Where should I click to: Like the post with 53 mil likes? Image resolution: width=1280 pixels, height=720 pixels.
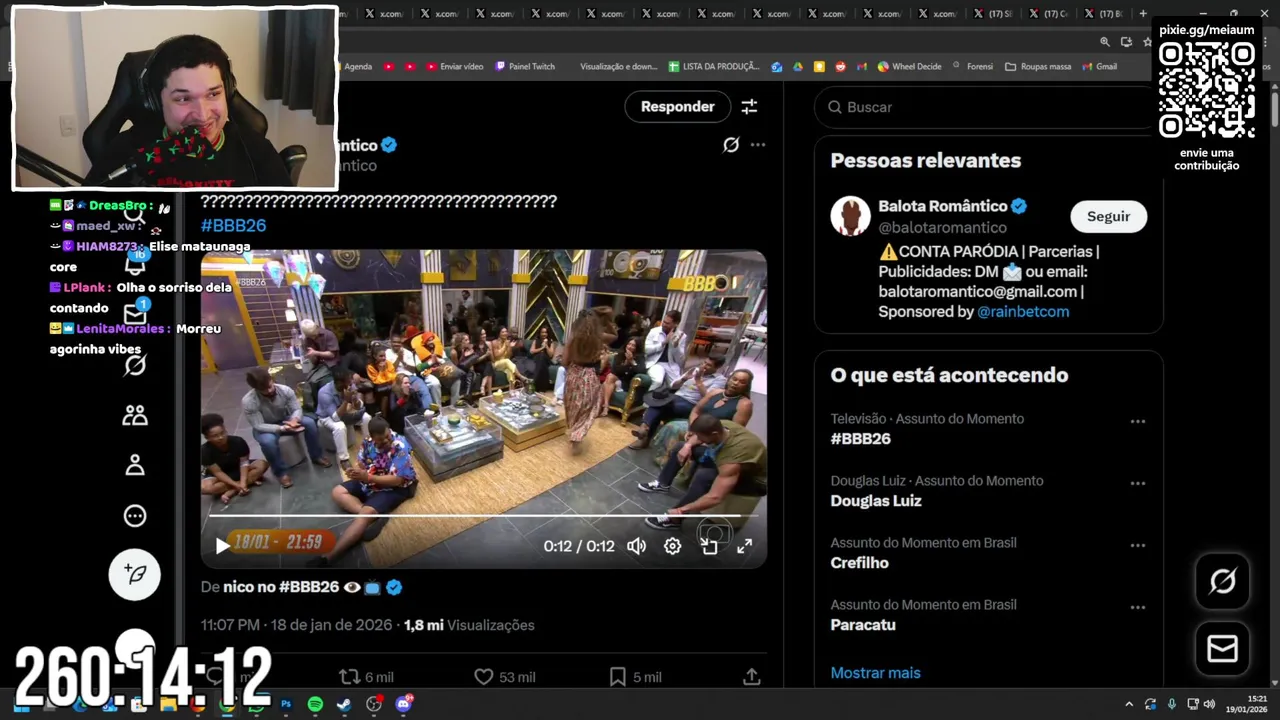(x=504, y=677)
